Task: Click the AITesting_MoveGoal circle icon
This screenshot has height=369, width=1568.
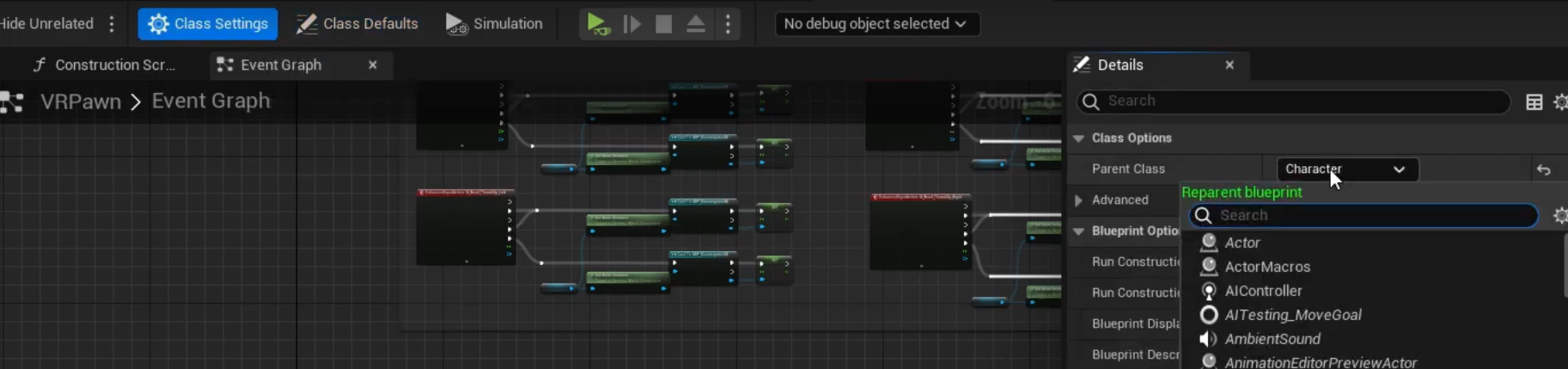Action: click(1209, 315)
